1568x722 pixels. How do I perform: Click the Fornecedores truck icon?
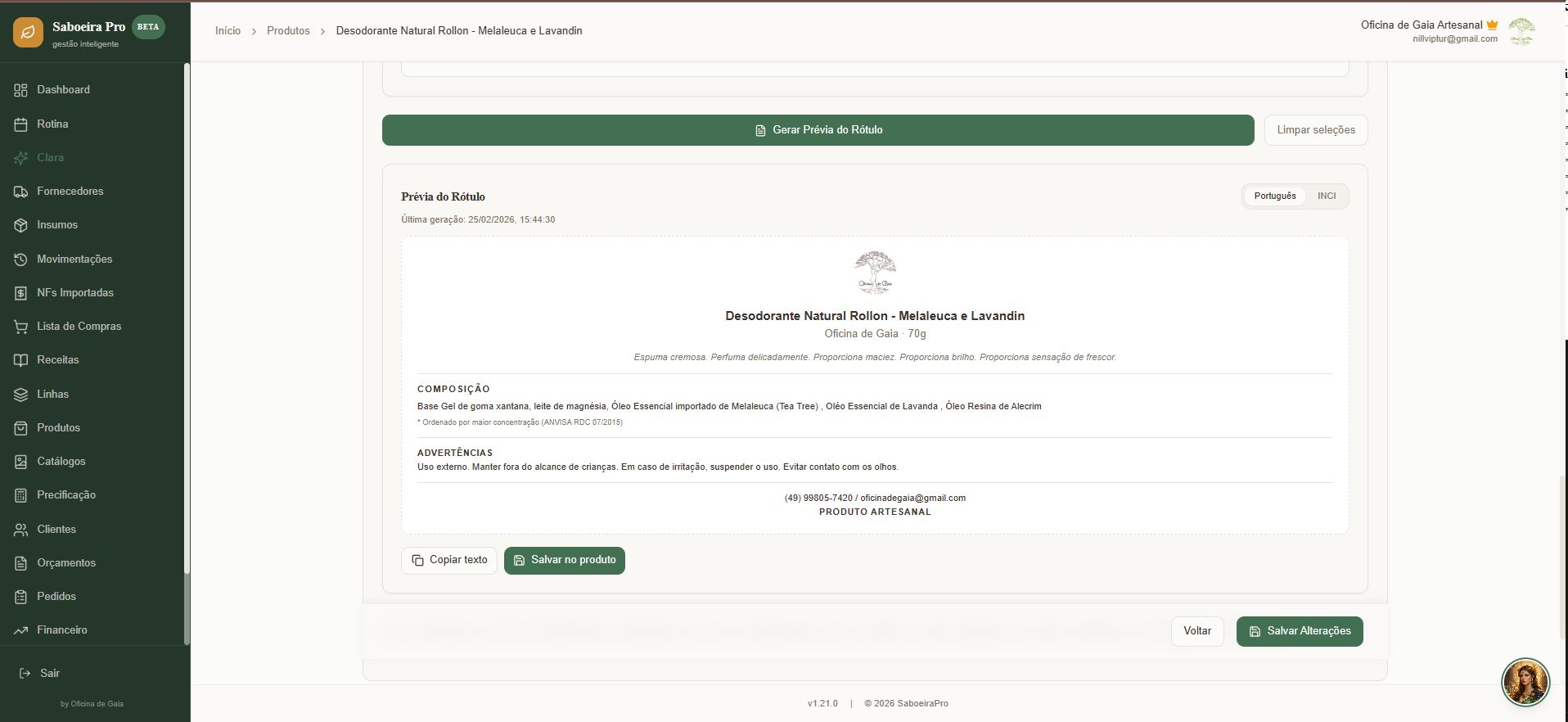coord(21,192)
